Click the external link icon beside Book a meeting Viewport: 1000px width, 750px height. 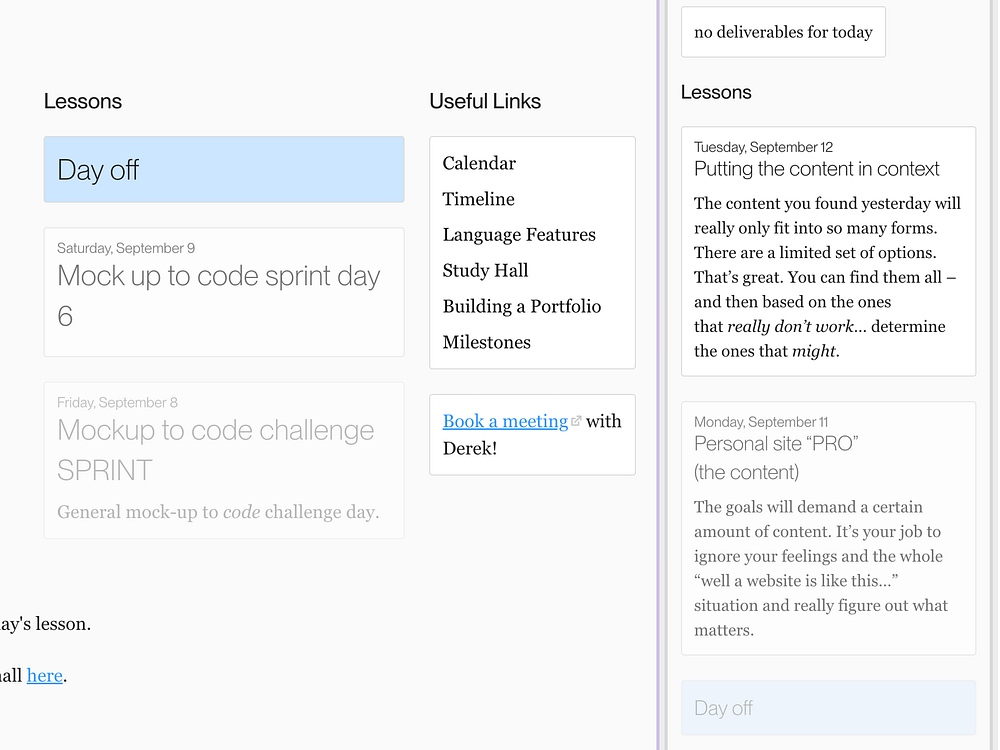(x=576, y=422)
